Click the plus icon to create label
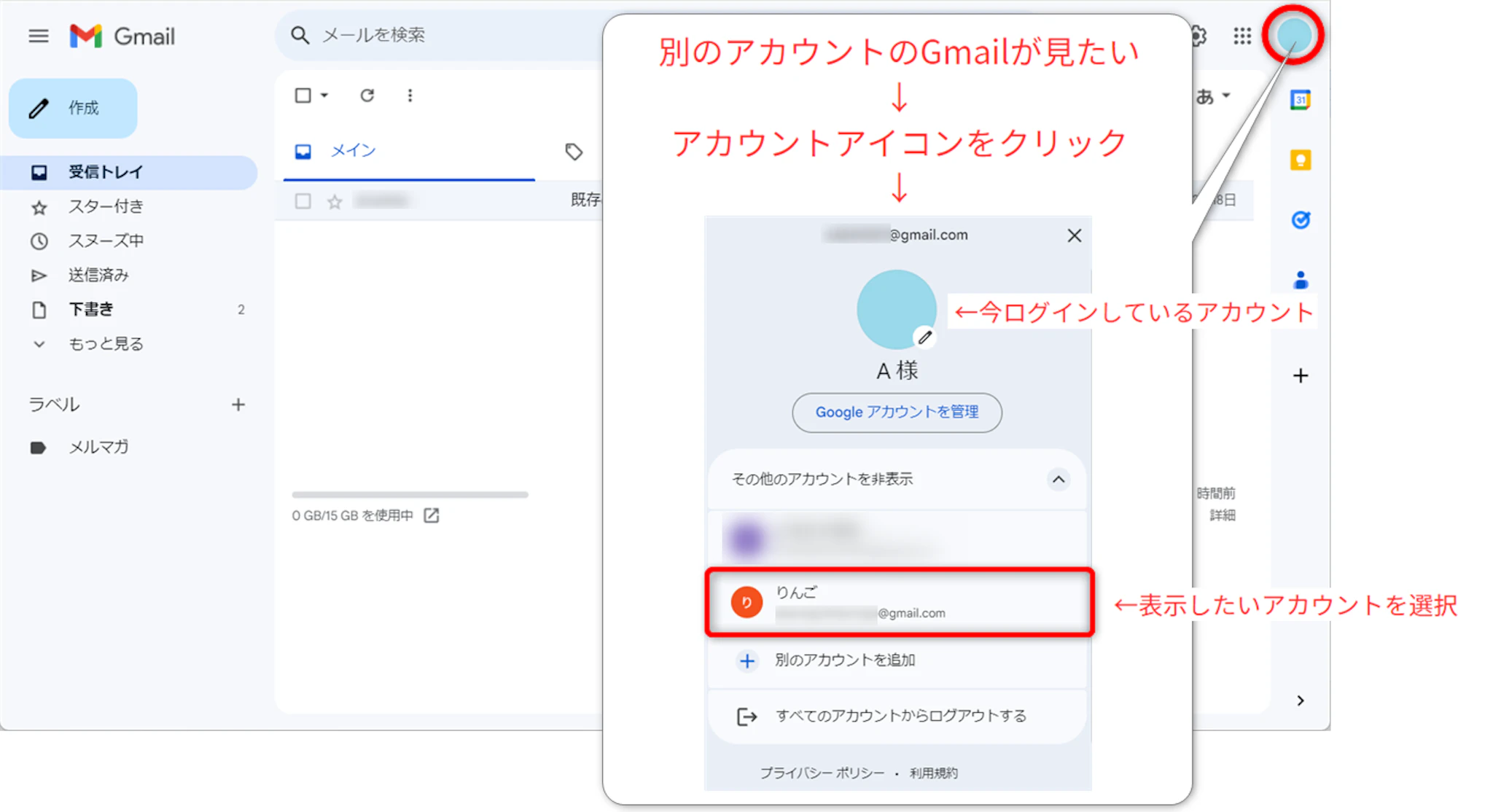Screen dimensions: 1493x812 tap(238, 405)
